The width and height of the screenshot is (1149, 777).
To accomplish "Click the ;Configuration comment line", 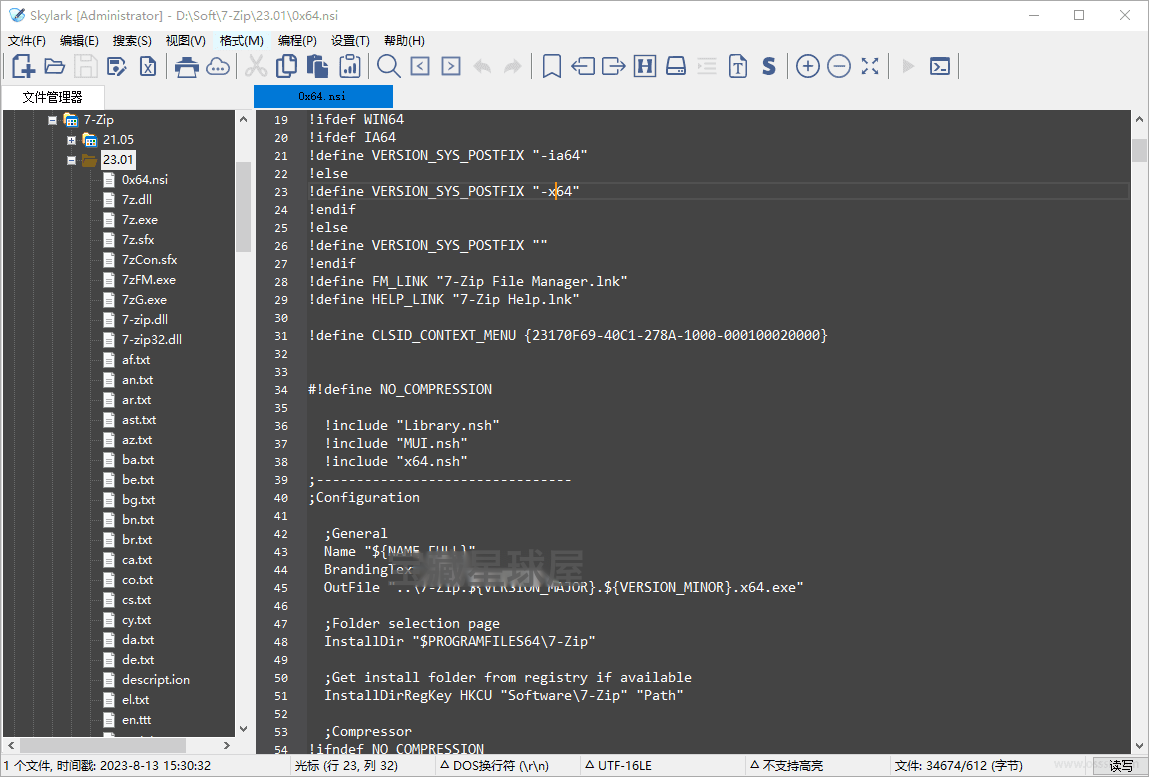I will pyautogui.click(x=364, y=498).
